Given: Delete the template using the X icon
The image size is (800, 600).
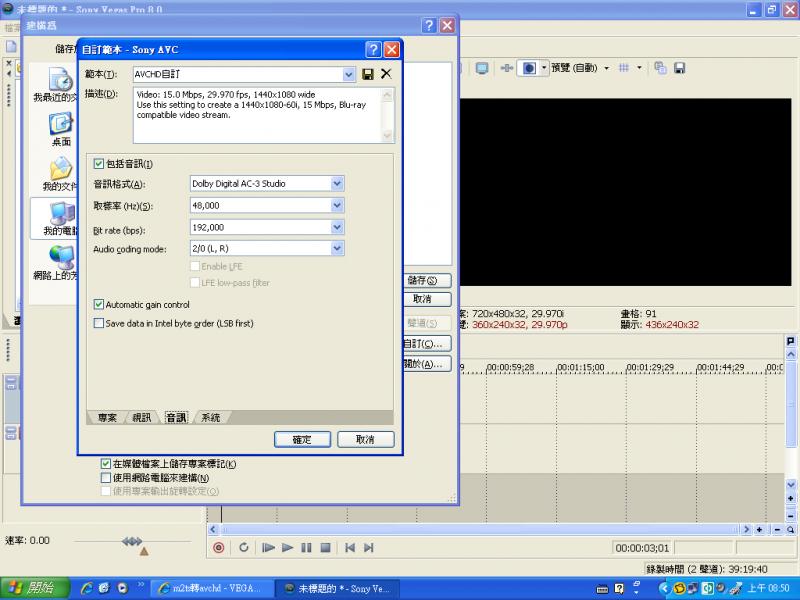Looking at the screenshot, I should coord(386,74).
